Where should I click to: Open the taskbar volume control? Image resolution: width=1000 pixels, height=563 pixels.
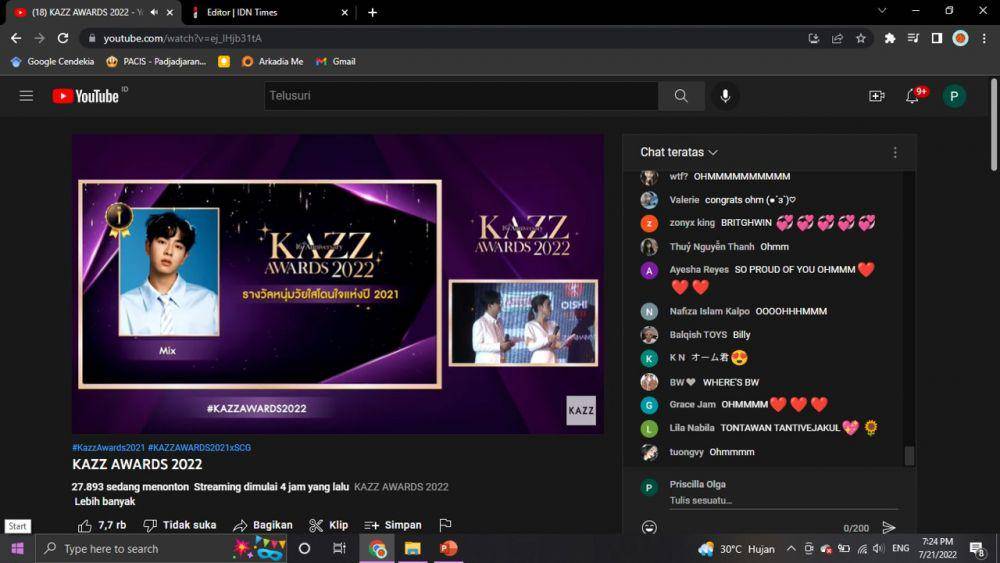pyautogui.click(x=879, y=548)
